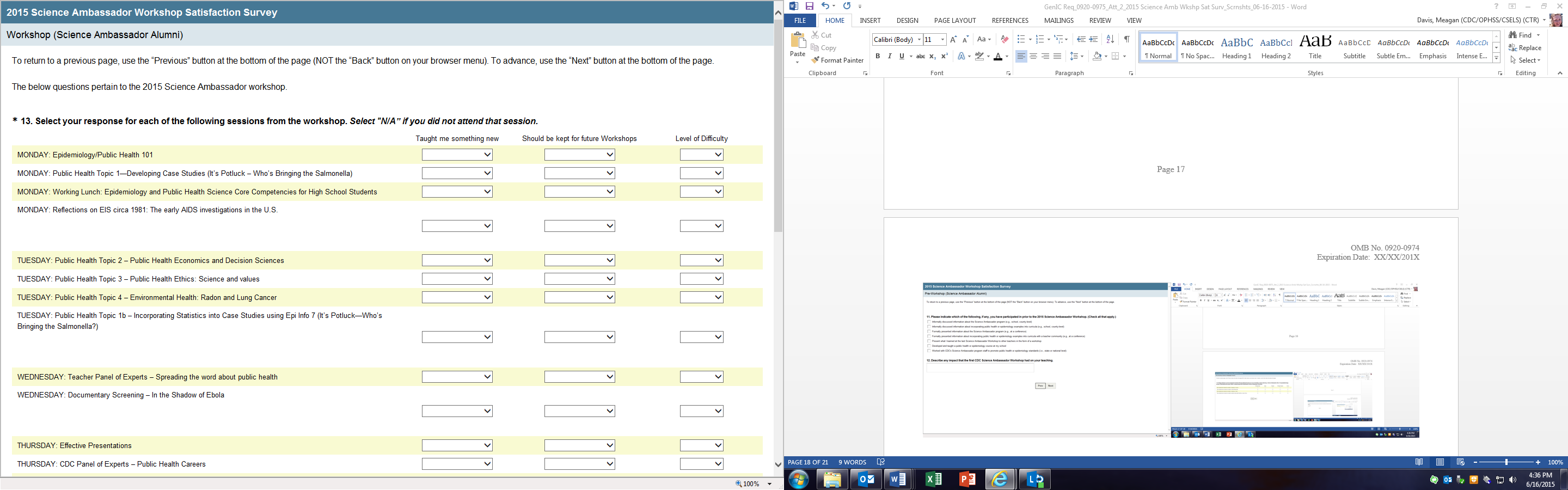This screenshot has width=1568, height=490.
Task: Click the survey page scroll down arrow
Action: (778, 465)
